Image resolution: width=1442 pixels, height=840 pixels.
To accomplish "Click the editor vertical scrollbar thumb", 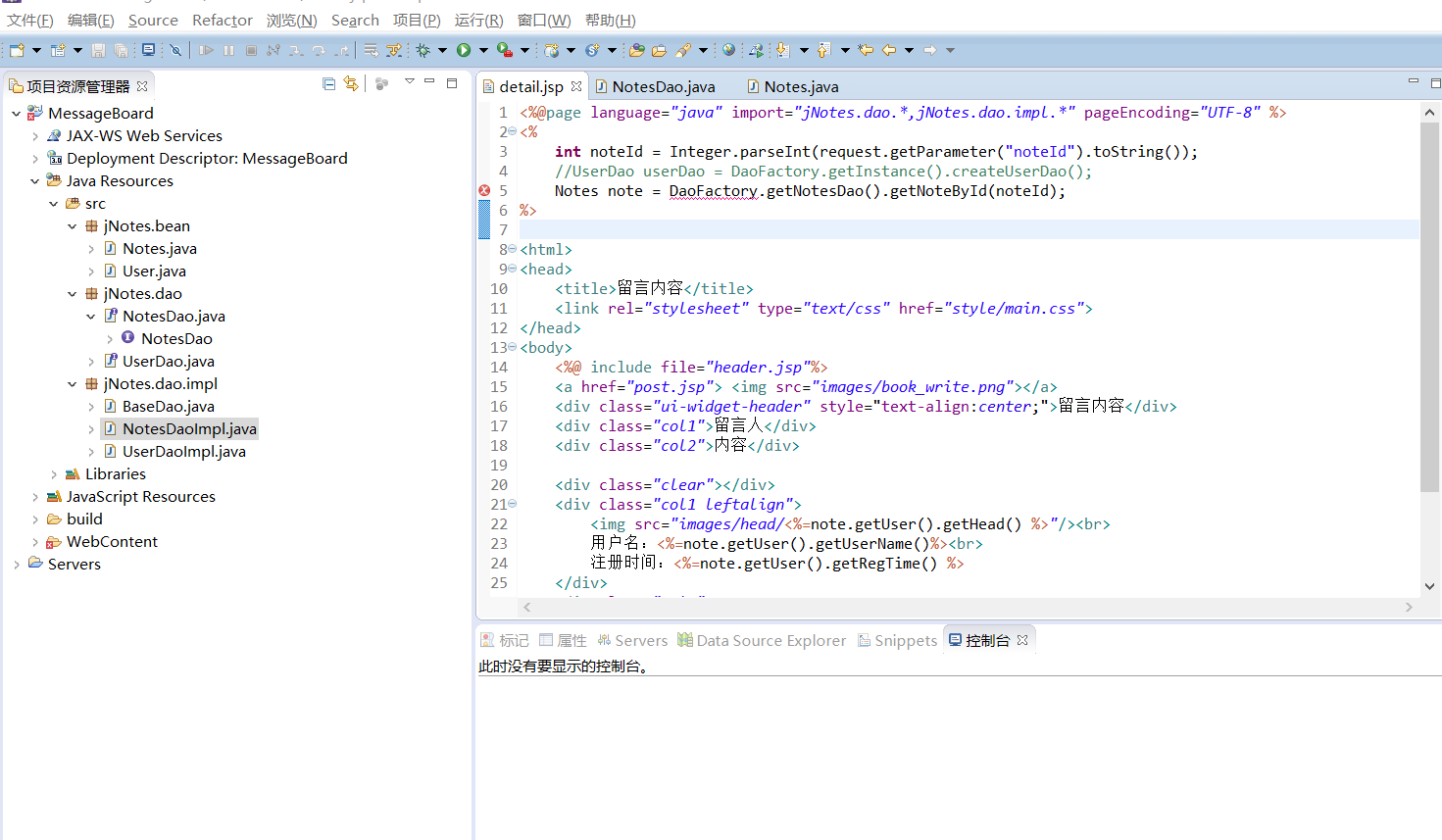I will 1429,306.
